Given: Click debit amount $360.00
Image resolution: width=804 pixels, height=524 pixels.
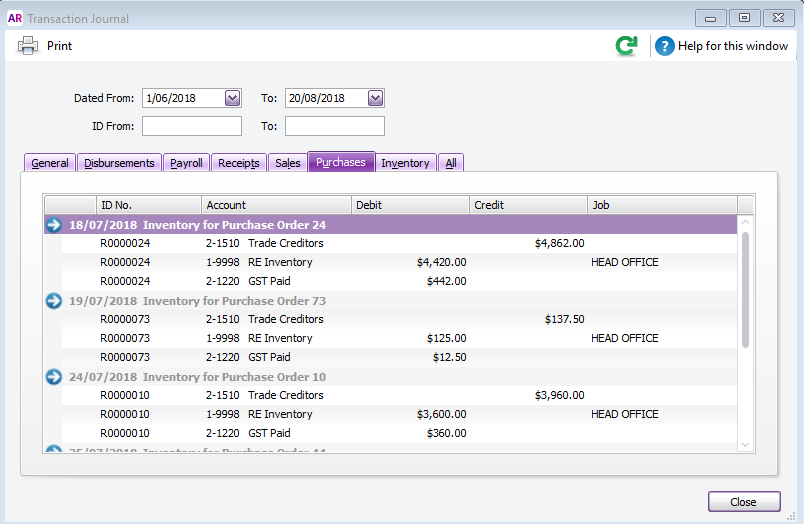Looking at the screenshot, I should 447,433.
